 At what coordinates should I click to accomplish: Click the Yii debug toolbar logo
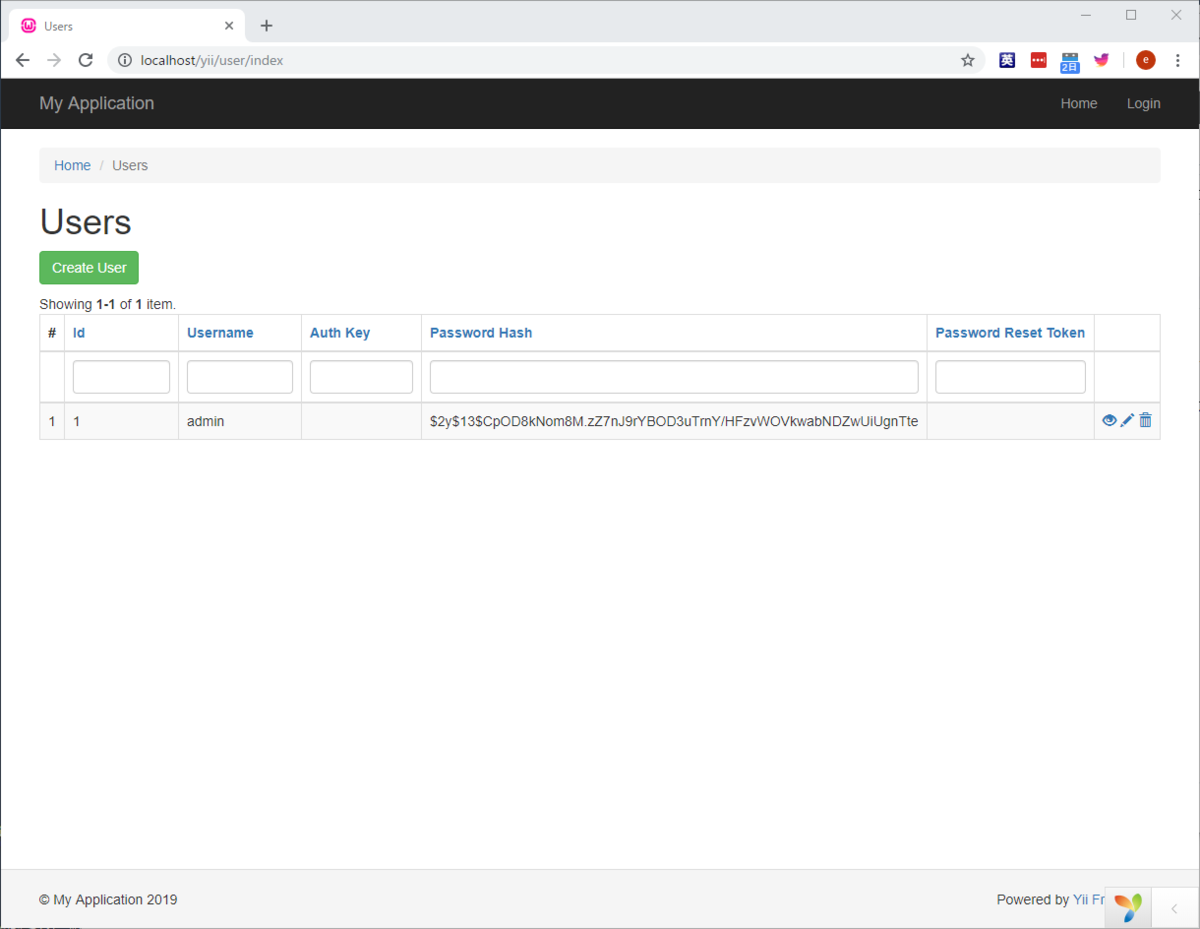click(x=1129, y=907)
